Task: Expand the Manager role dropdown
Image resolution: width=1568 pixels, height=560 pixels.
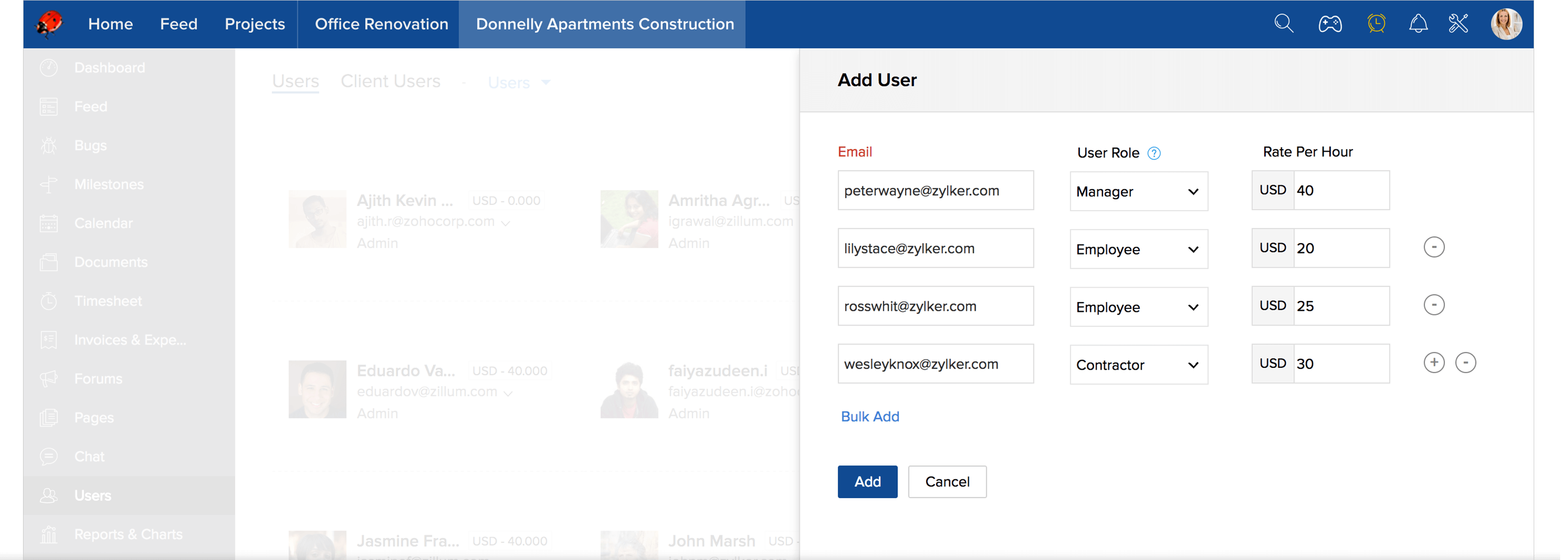Action: (1138, 191)
